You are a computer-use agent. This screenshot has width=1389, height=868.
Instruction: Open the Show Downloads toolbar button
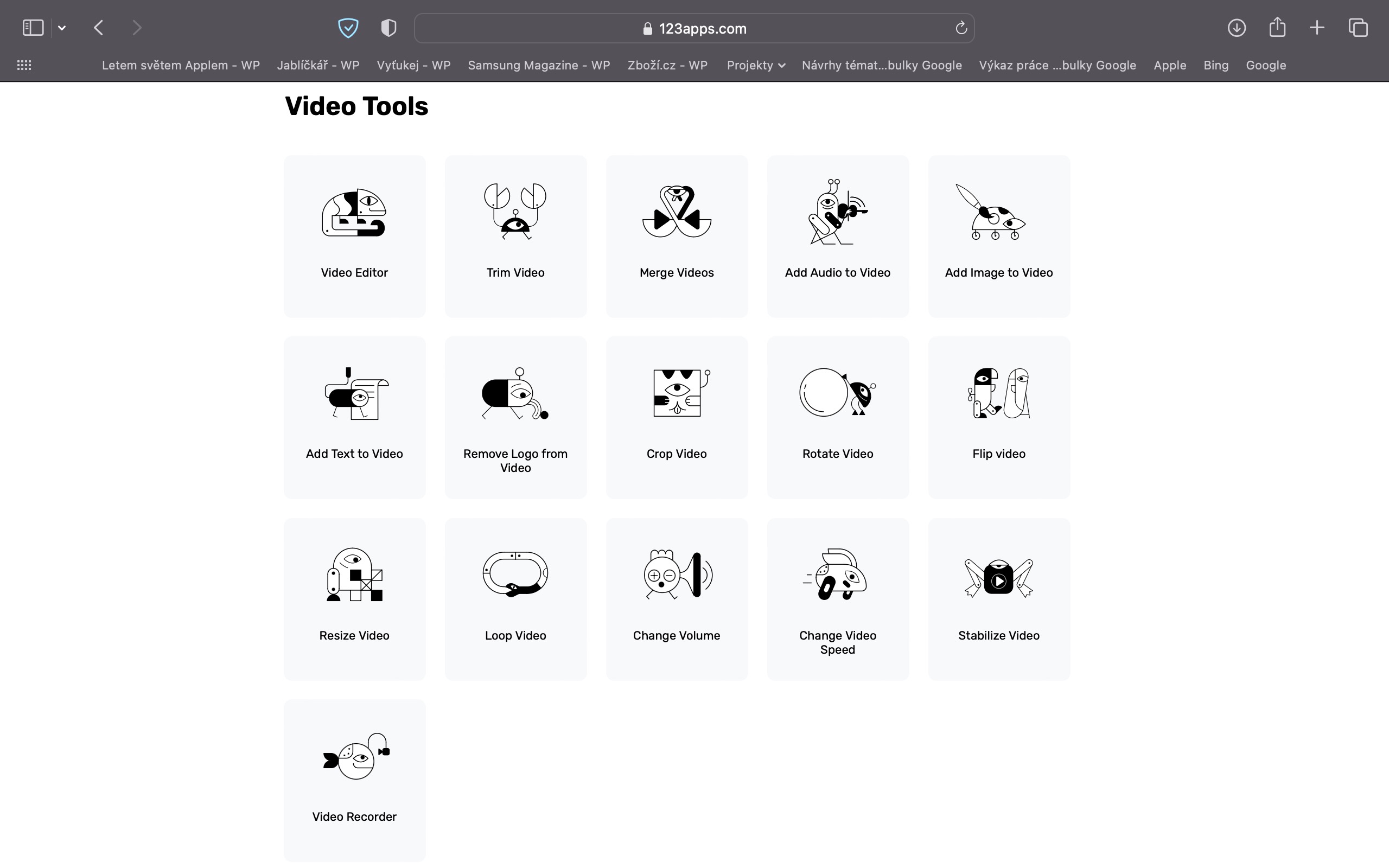[1237, 28]
